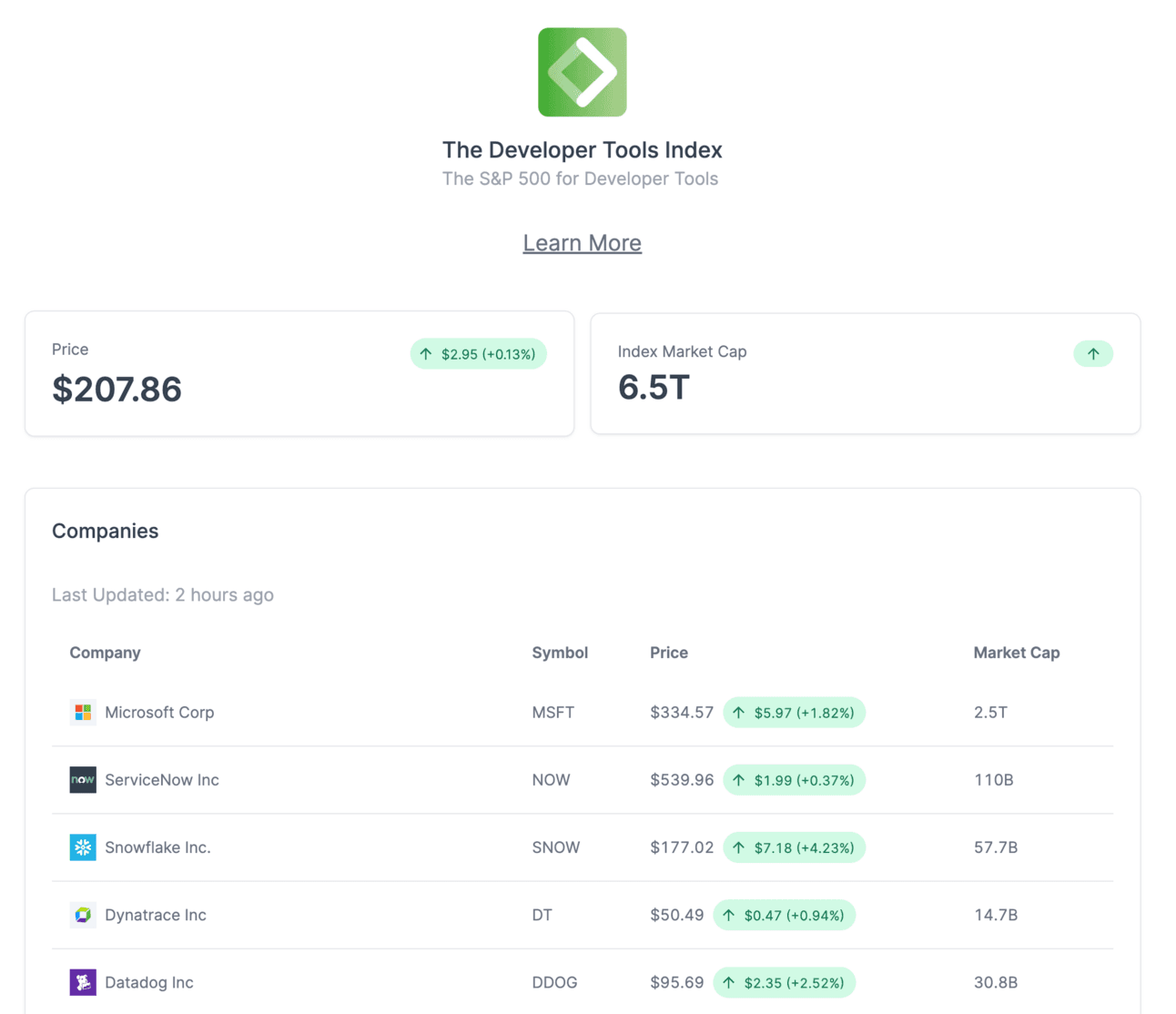The height and width of the screenshot is (1014, 1176).
Task: Click the Snowflake logo icon
Action: pyautogui.click(x=83, y=847)
